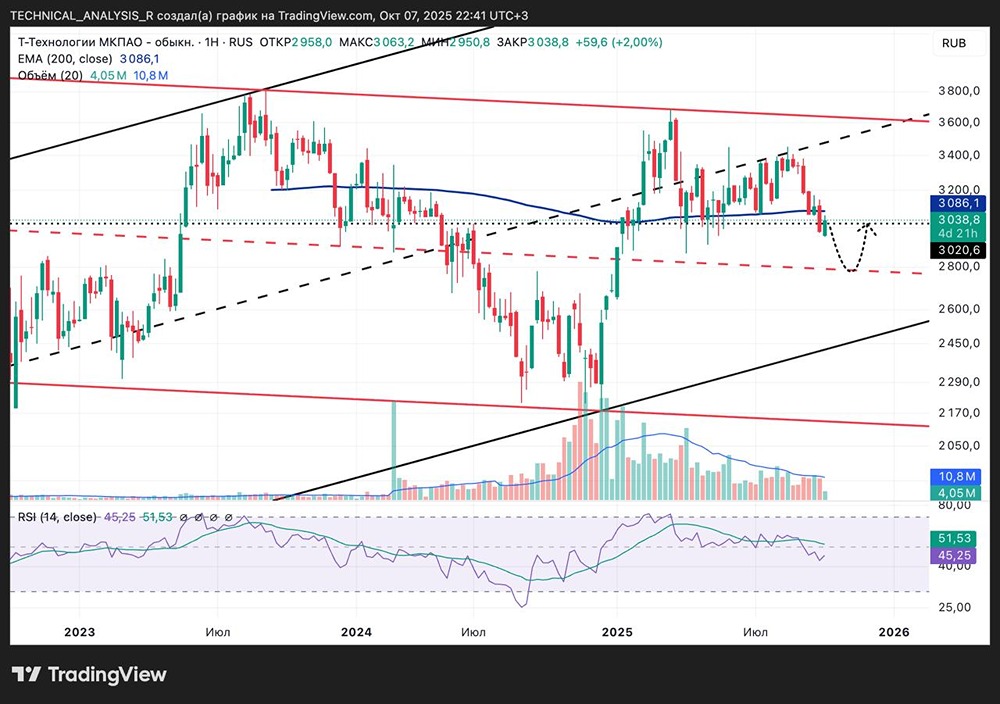The height and width of the screenshot is (704, 1000).
Task: Click the black 3 020,6 price label
Action: [958, 250]
